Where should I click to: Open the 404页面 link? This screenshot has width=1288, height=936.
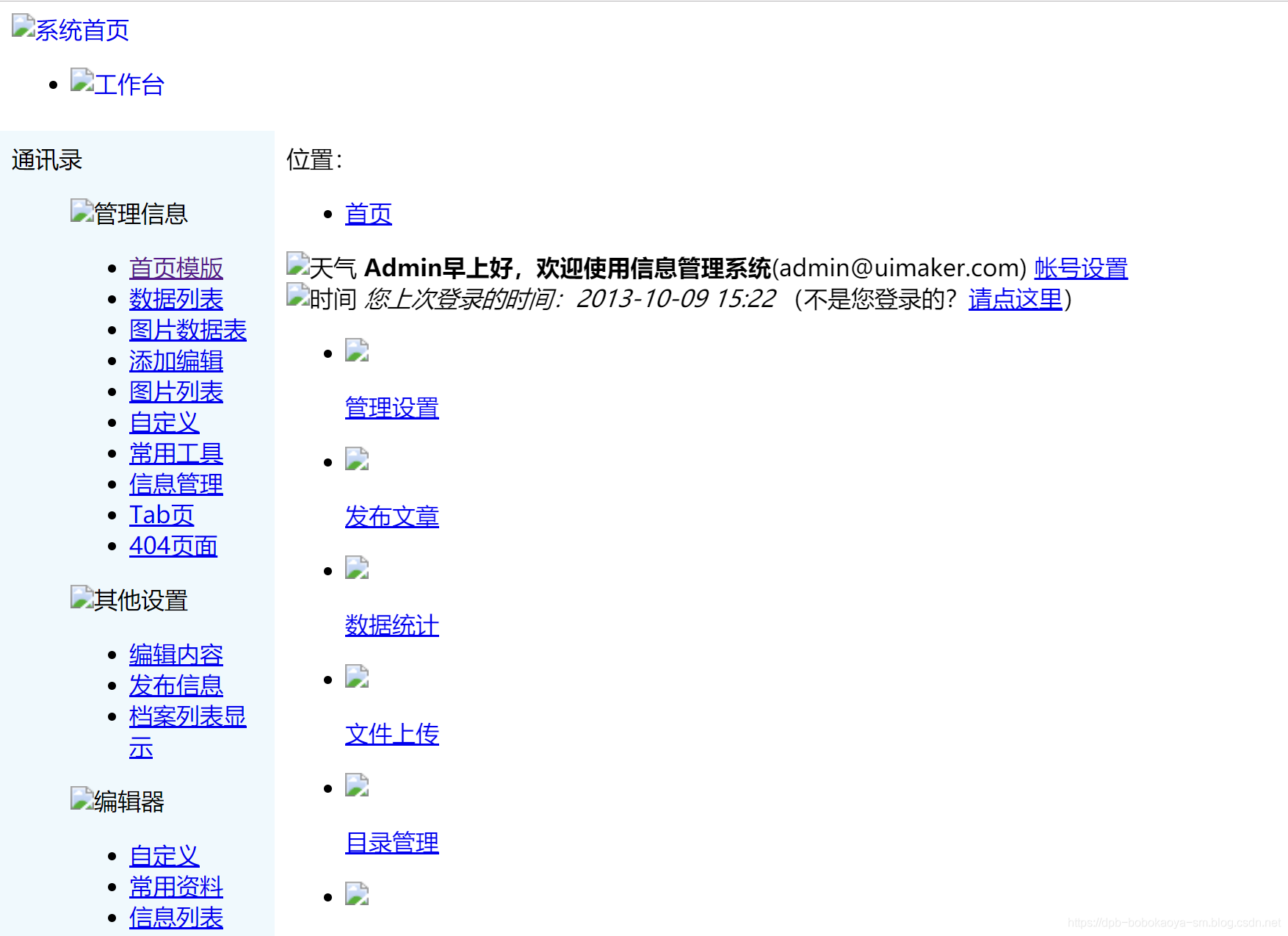pyautogui.click(x=173, y=545)
